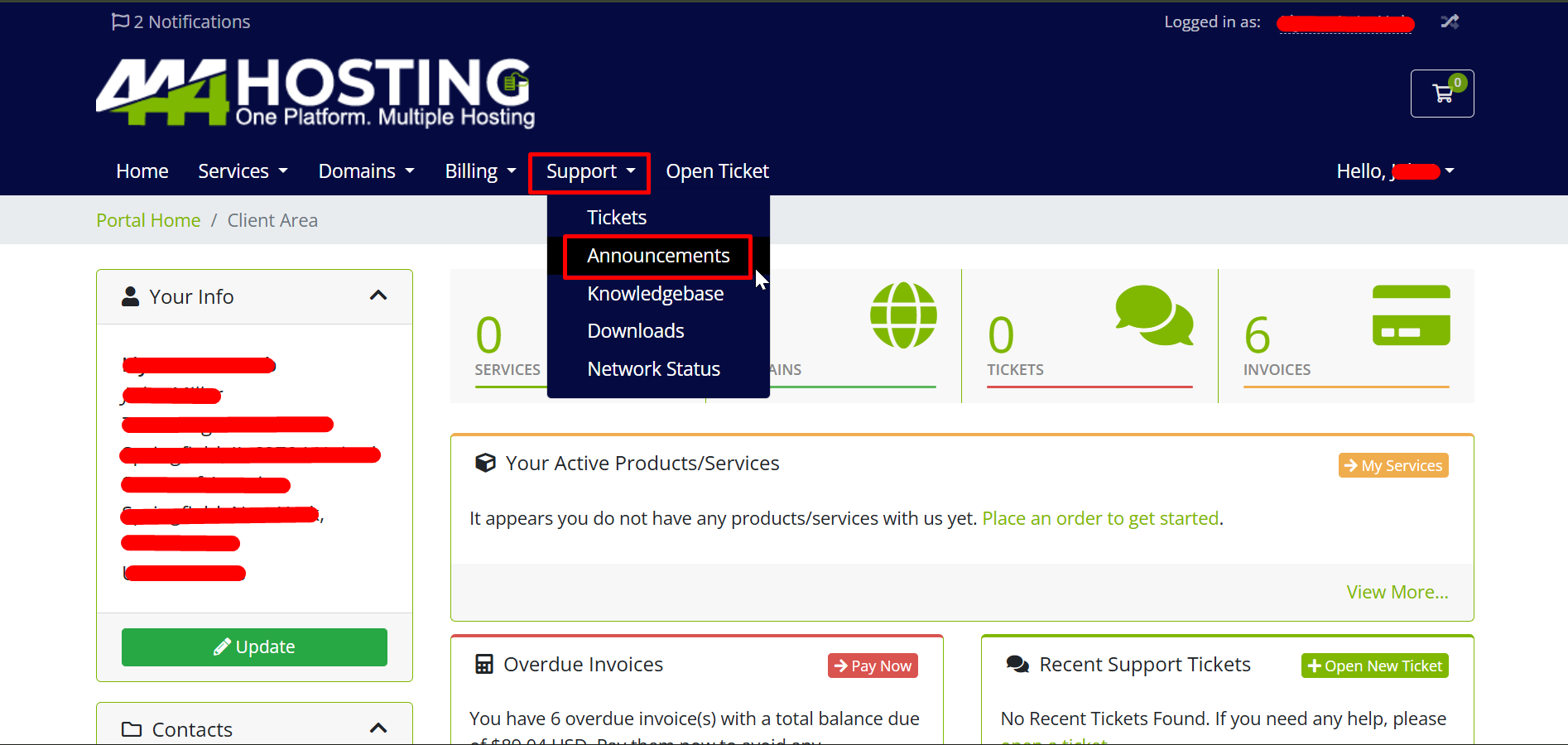Click the green globe domains icon
Image resolution: width=1568 pixels, height=745 pixels.
click(903, 315)
